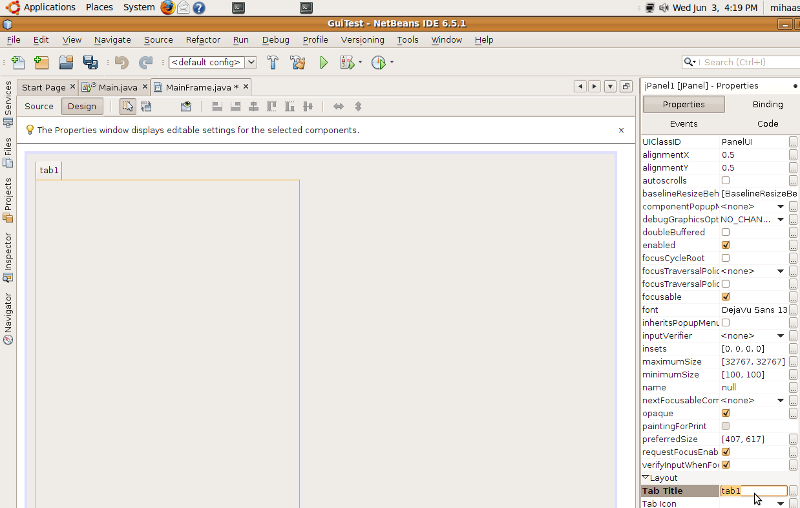Click the volume icon in system tray
The width and height of the screenshot is (800, 508).
click(664, 8)
